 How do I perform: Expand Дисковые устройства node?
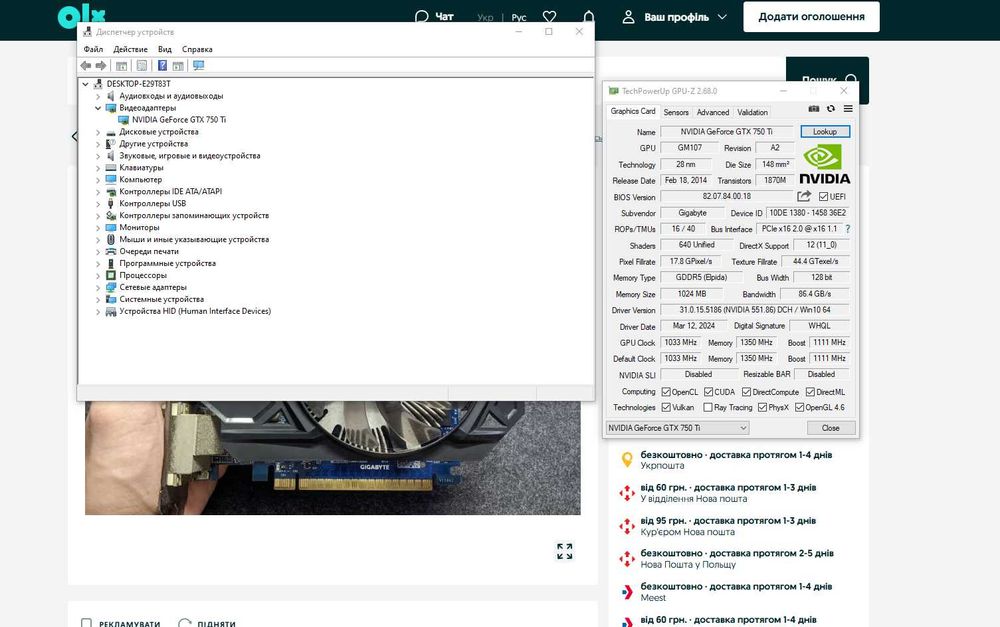[x=98, y=132]
